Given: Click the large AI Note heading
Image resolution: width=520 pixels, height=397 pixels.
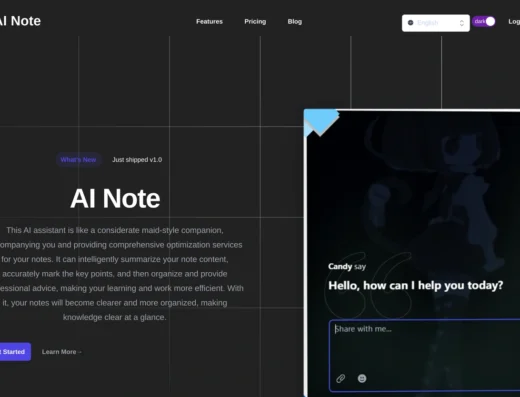Looking at the screenshot, I should click(x=115, y=199).
